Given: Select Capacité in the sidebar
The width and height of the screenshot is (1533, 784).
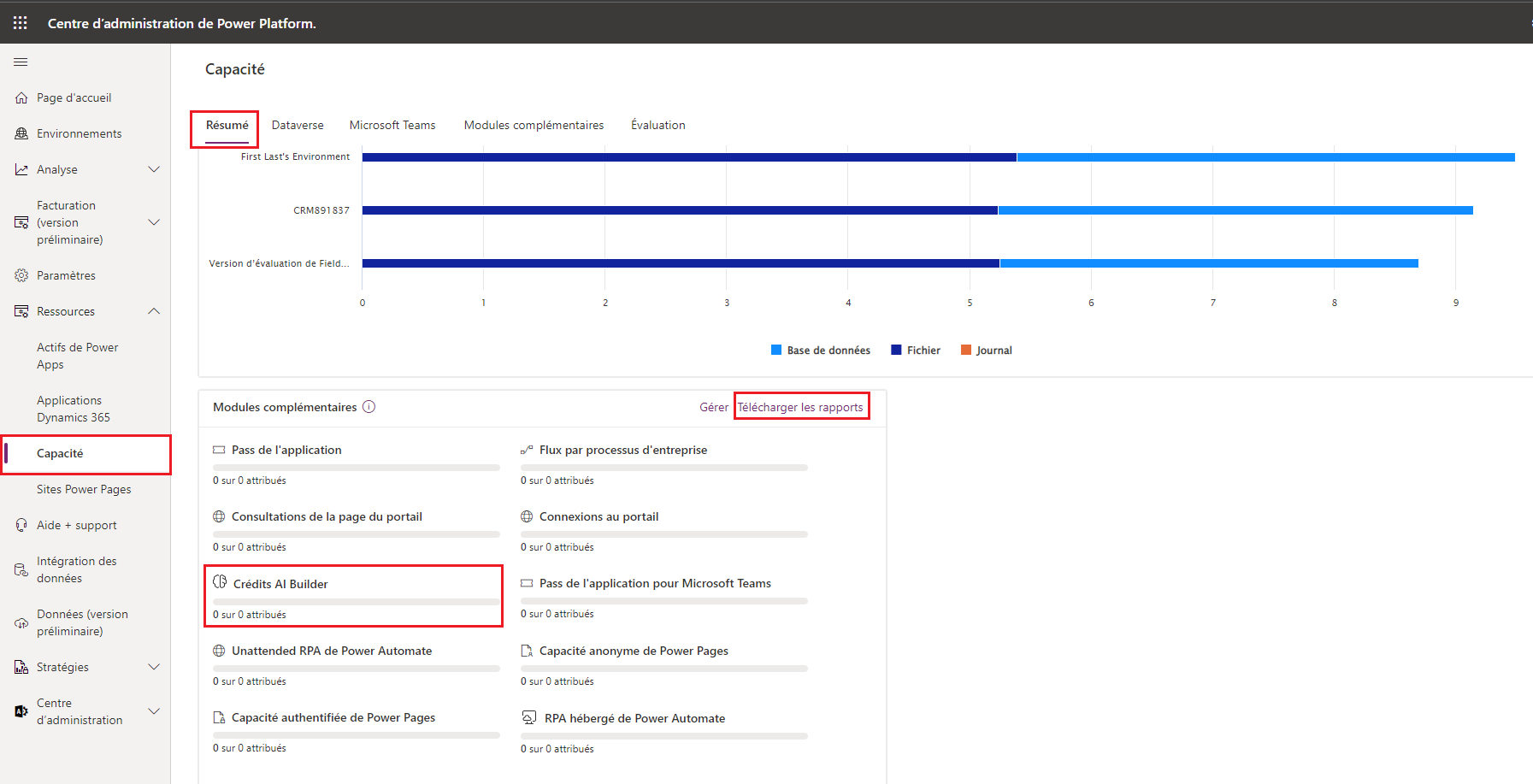Looking at the screenshot, I should pos(85,454).
